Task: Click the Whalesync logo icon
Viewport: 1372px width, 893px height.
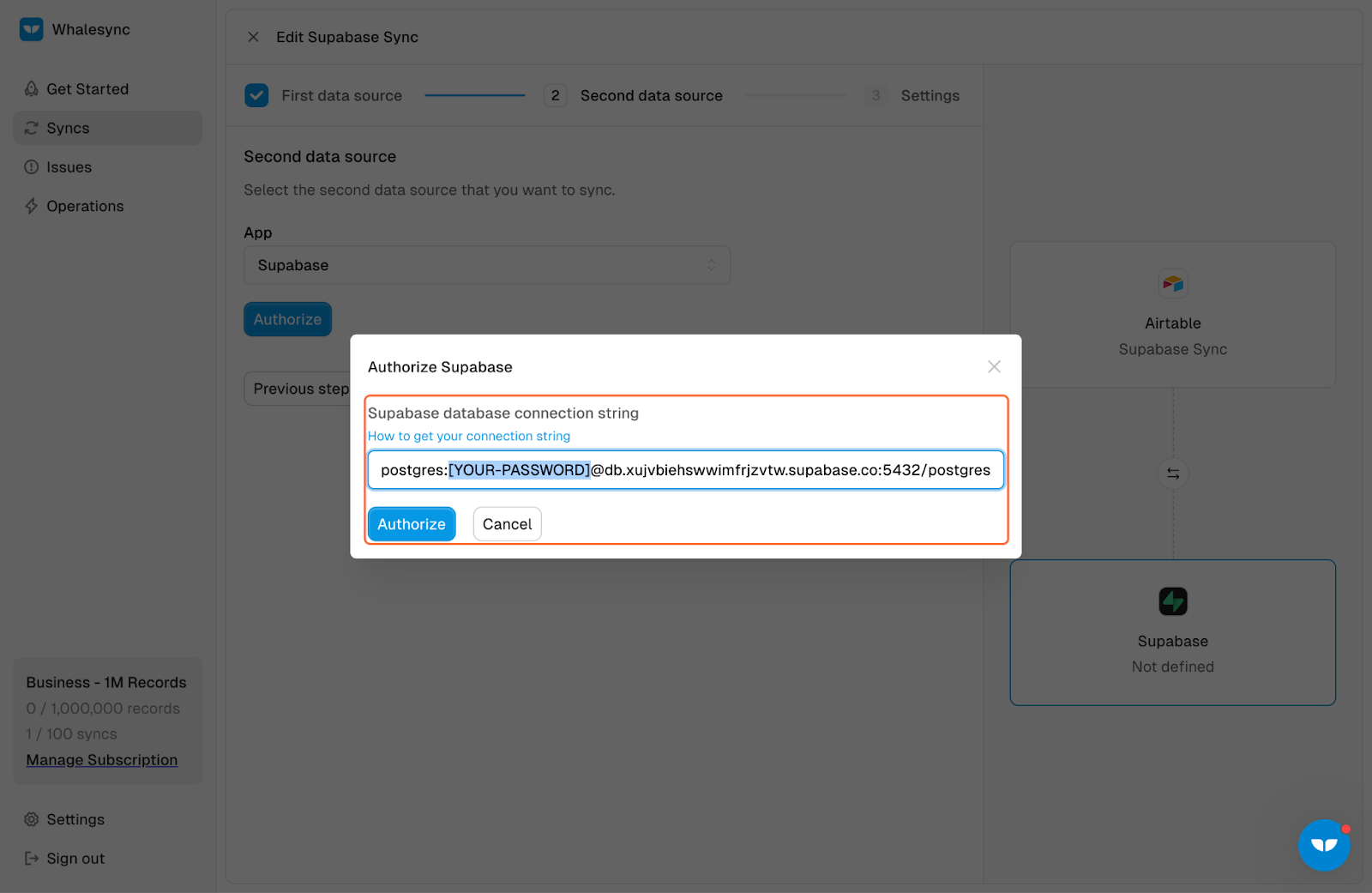Action: point(31,29)
